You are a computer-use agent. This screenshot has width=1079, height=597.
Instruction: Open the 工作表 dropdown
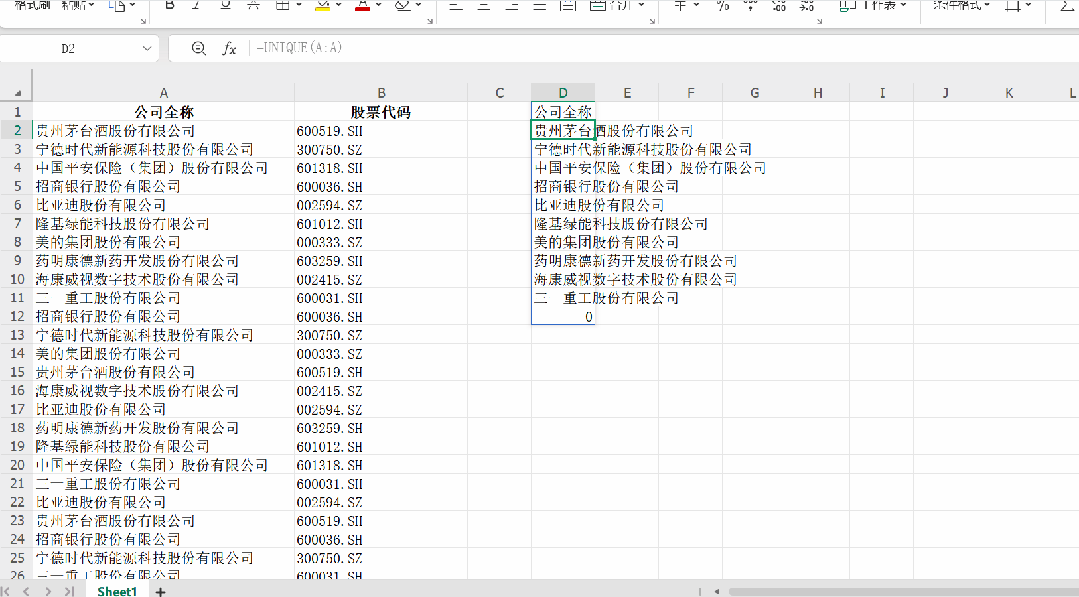click(872, 6)
